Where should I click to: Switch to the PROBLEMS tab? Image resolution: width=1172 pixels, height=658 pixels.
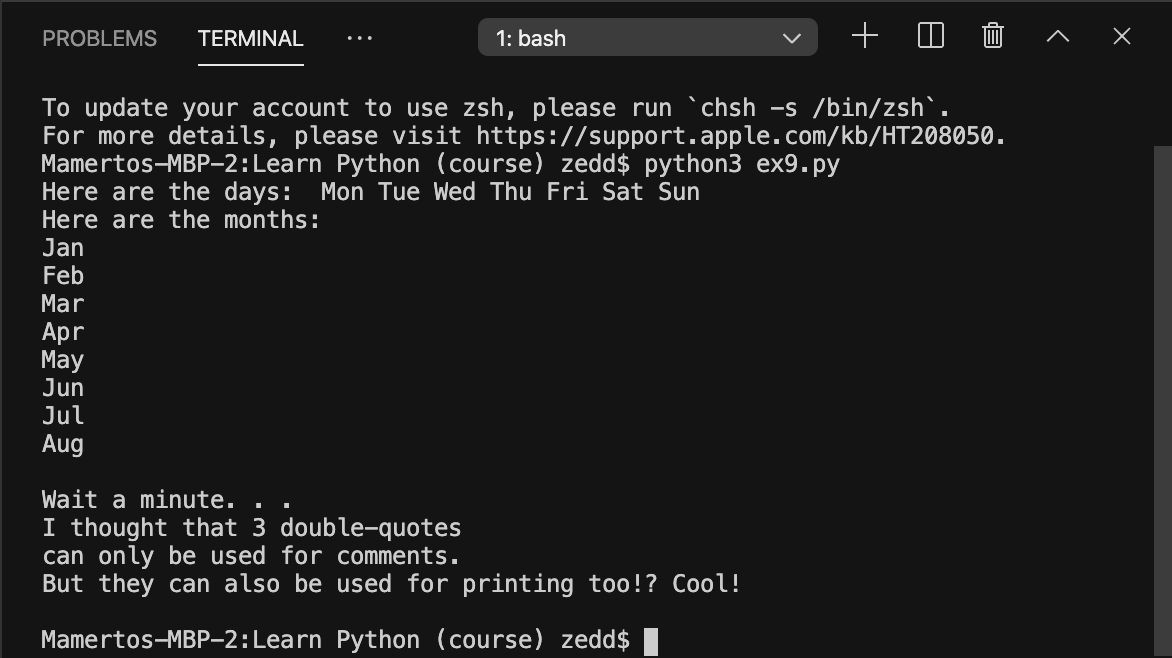[99, 38]
